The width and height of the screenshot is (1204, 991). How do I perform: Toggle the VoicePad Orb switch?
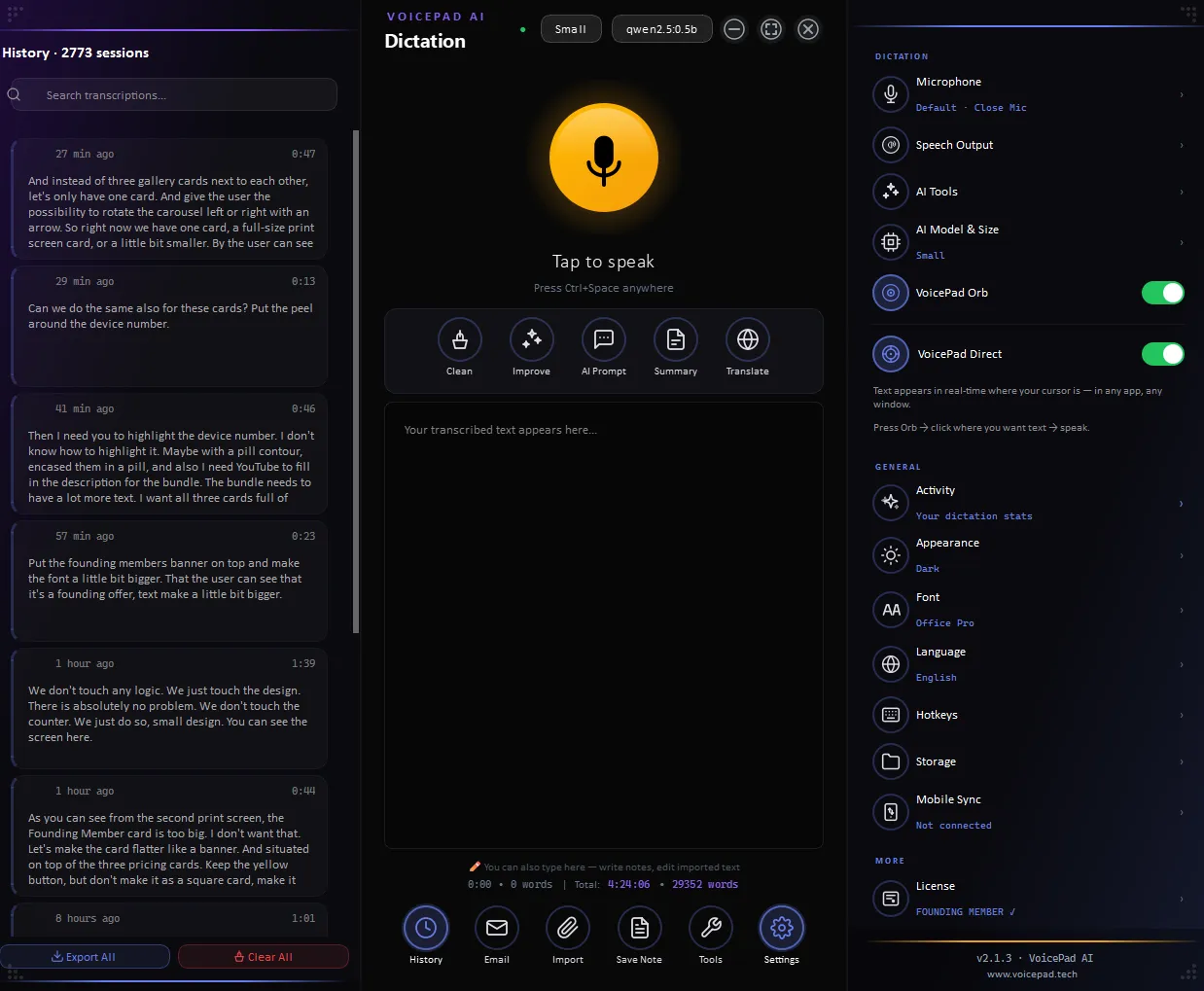pos(1162,293)
